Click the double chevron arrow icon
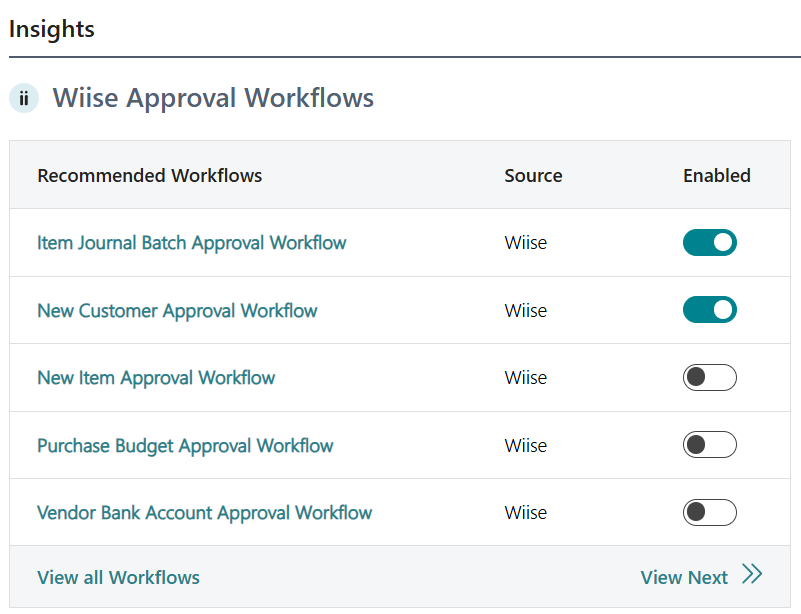801x614 pixels. pos(752,575)
